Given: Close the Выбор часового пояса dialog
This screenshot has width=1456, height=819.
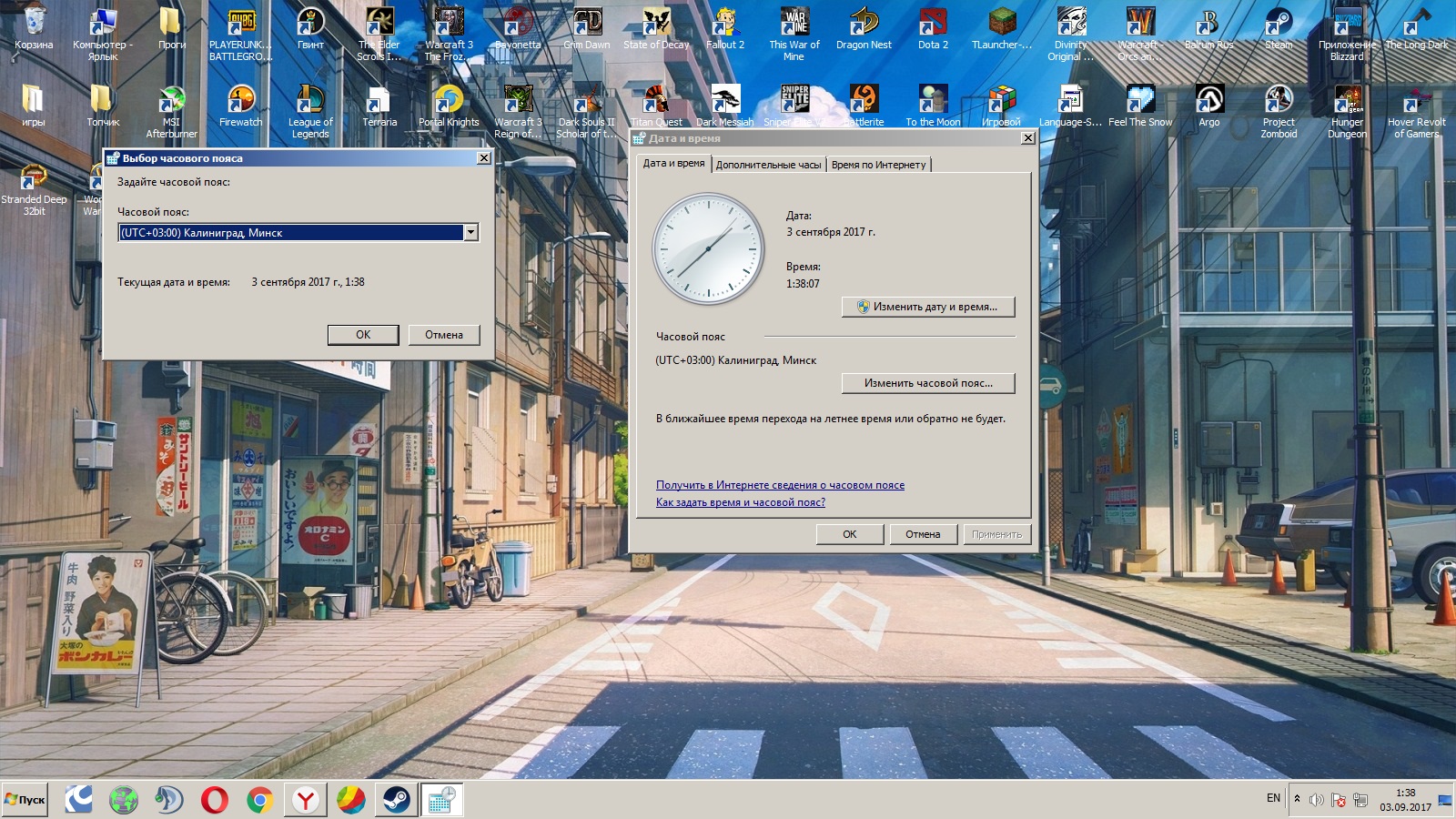Looking at the screenshot, I should 484,157.
